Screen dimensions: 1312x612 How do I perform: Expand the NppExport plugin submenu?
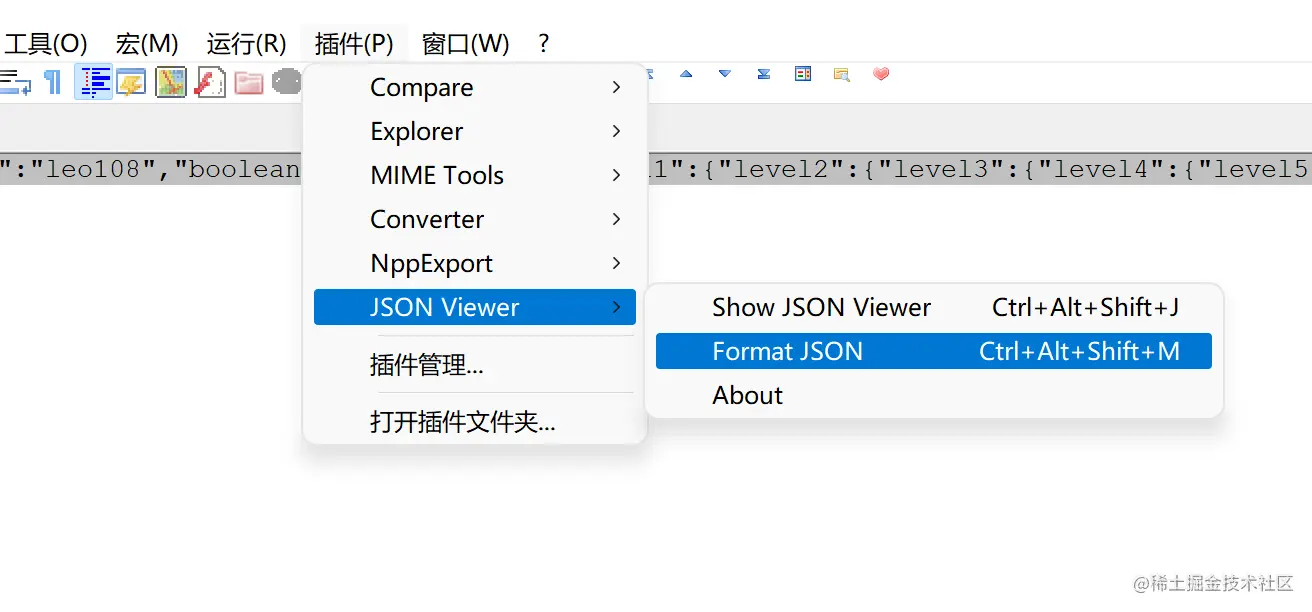(474, 263)
